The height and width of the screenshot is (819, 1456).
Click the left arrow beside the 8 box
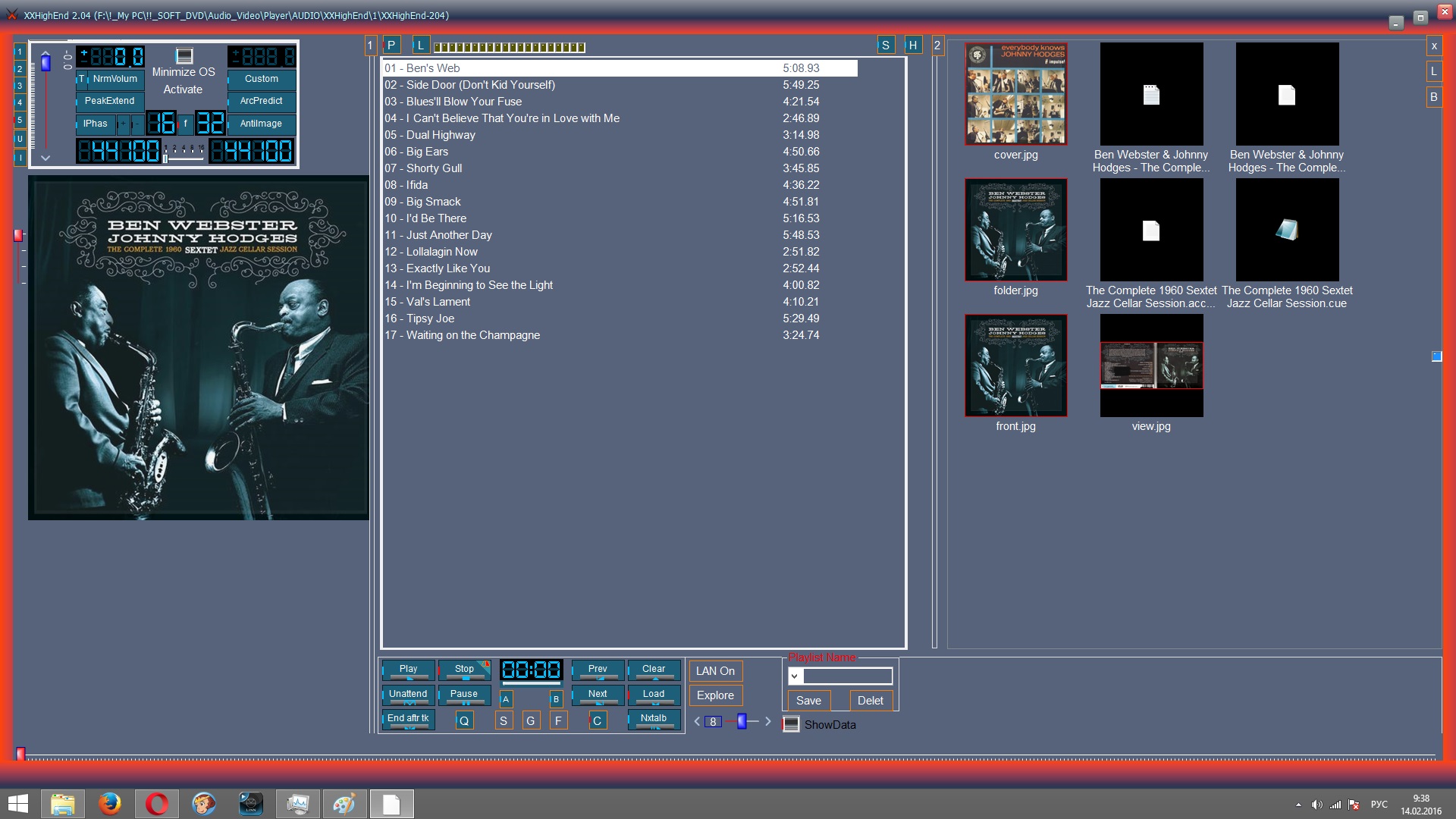point(698,721)
